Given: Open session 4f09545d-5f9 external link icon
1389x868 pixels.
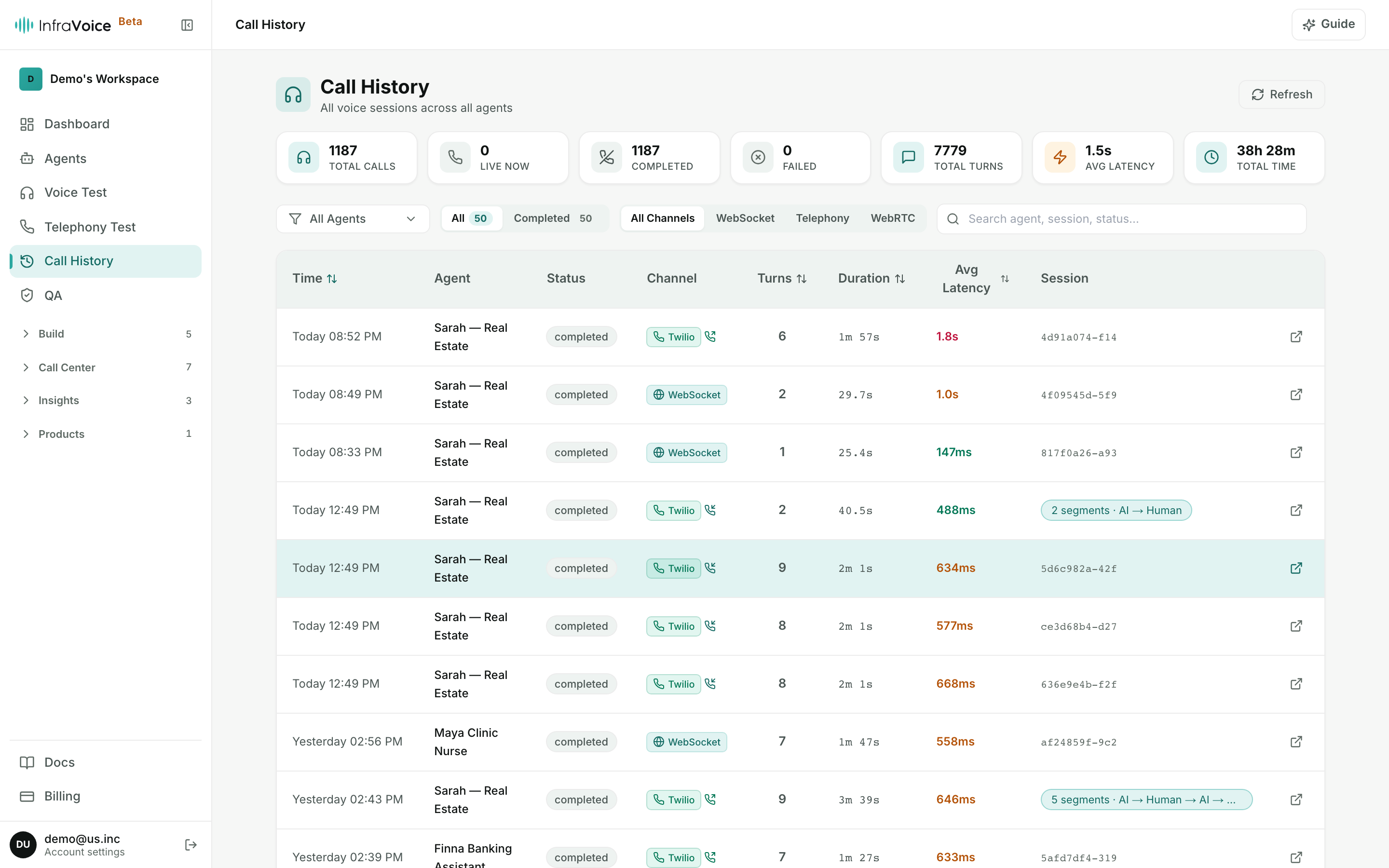Looking at the screenshot, I should [1296, 394].
